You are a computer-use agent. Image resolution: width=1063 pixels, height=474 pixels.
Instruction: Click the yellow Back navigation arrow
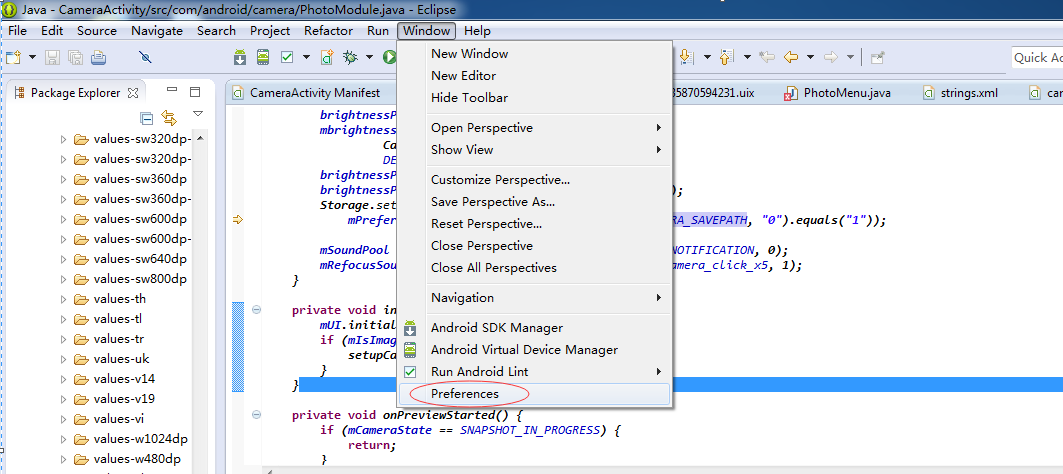[x=790, y=58]
